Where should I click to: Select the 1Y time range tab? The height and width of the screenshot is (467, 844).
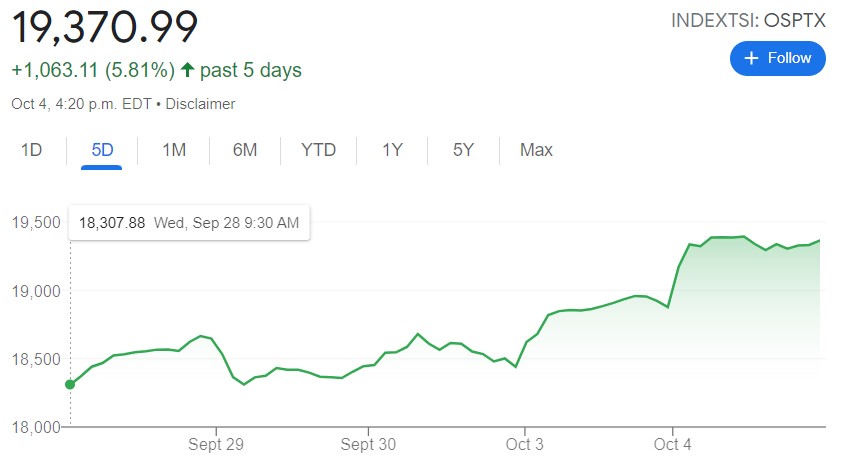[392, 150]
